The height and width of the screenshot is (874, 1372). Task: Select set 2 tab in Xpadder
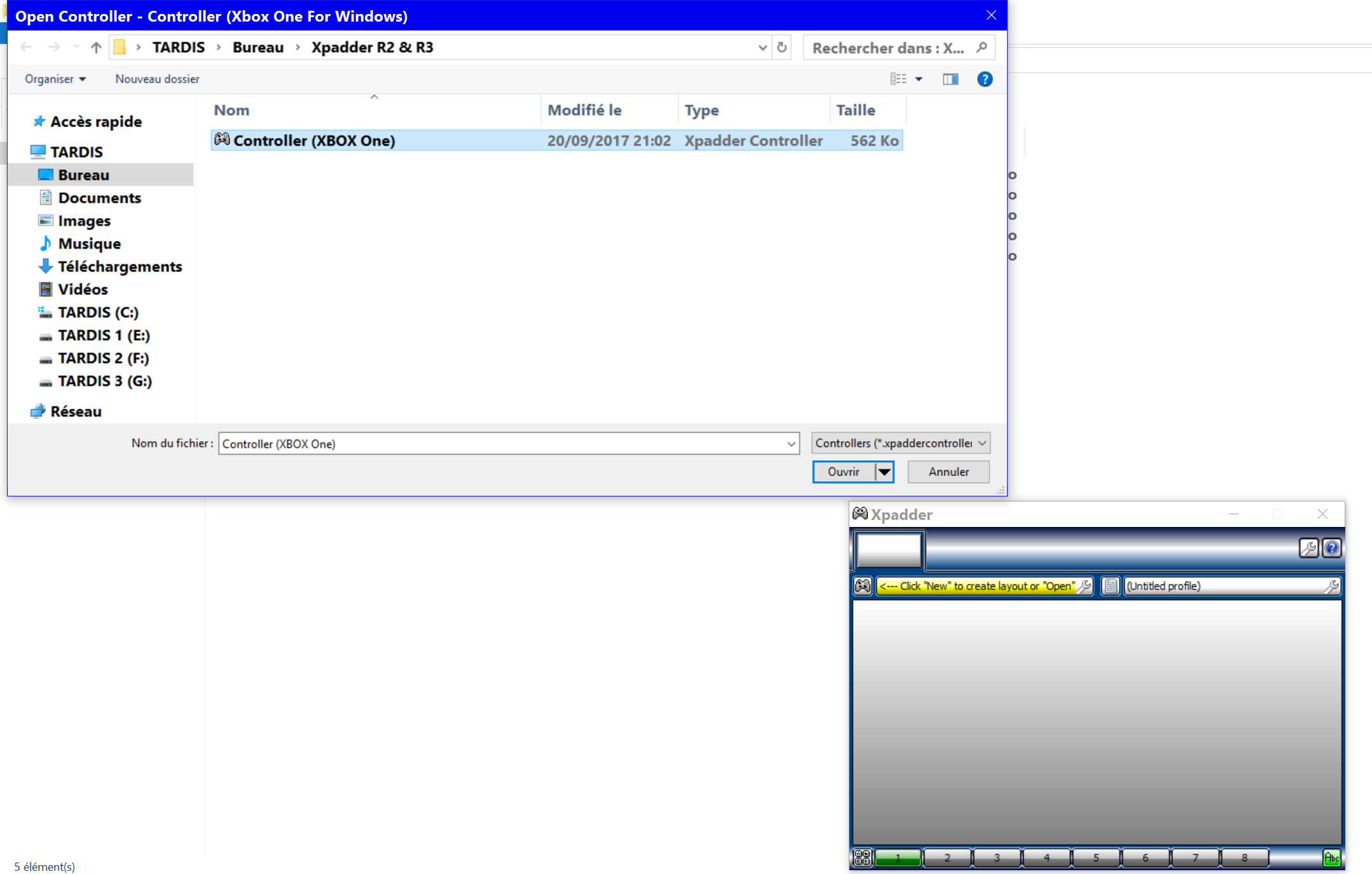click(x=947, y=857)
